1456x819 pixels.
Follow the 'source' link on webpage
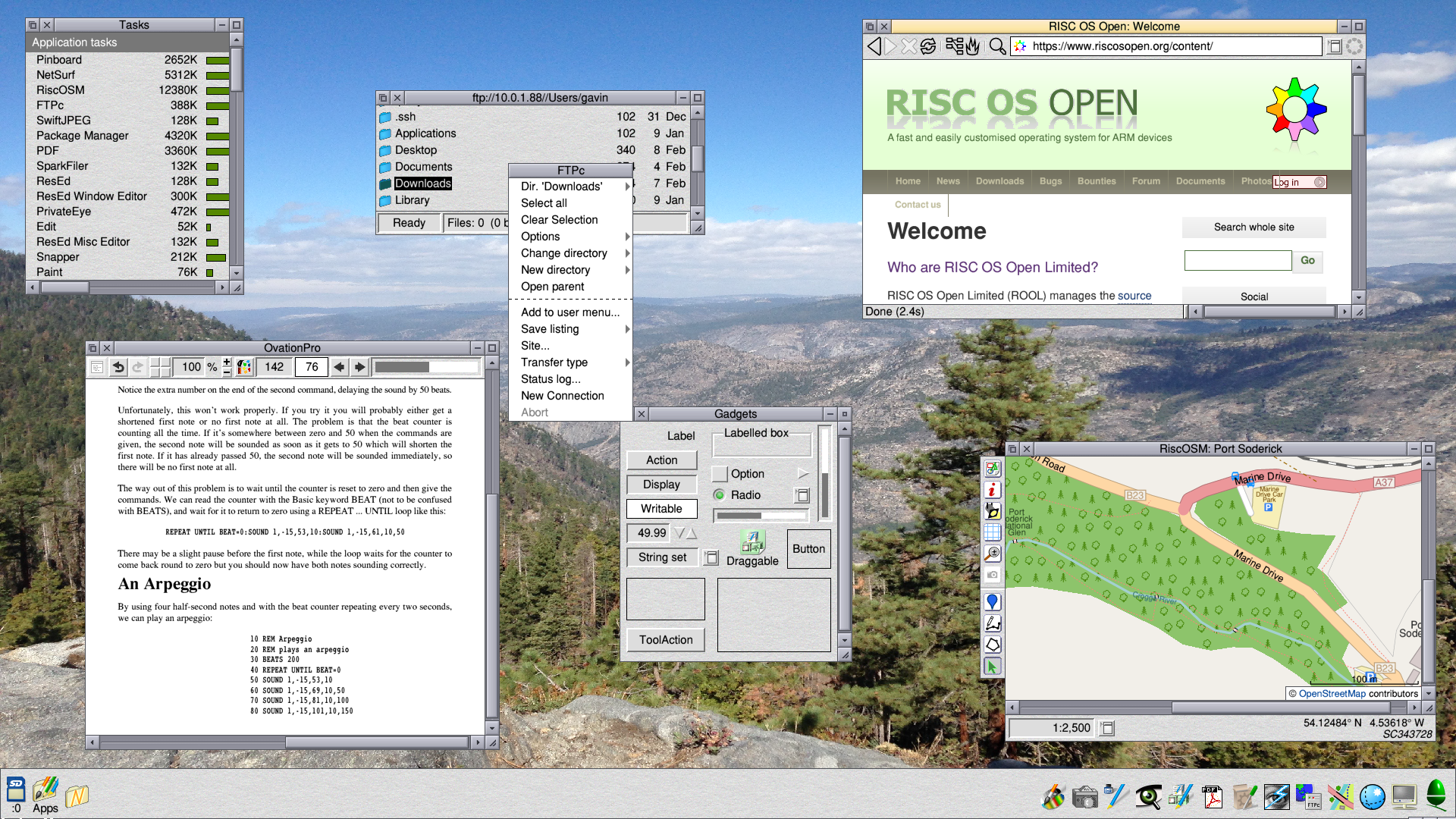click(x=1134, y=296)
